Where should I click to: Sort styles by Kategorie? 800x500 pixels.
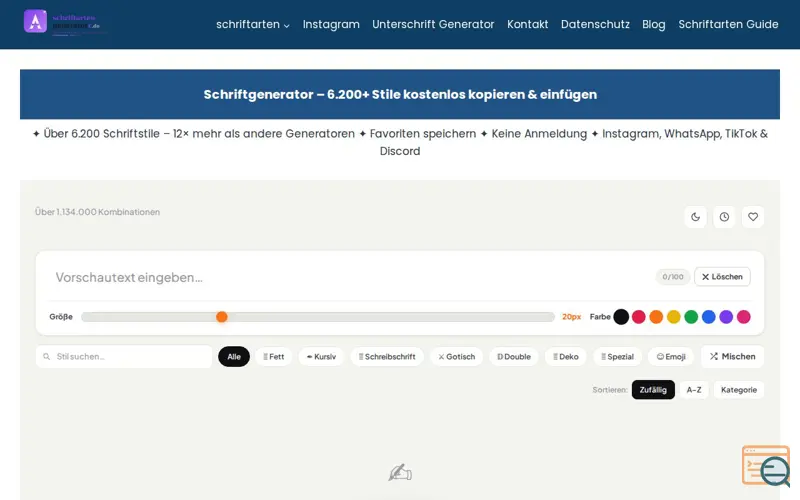(x=739, y=390)
